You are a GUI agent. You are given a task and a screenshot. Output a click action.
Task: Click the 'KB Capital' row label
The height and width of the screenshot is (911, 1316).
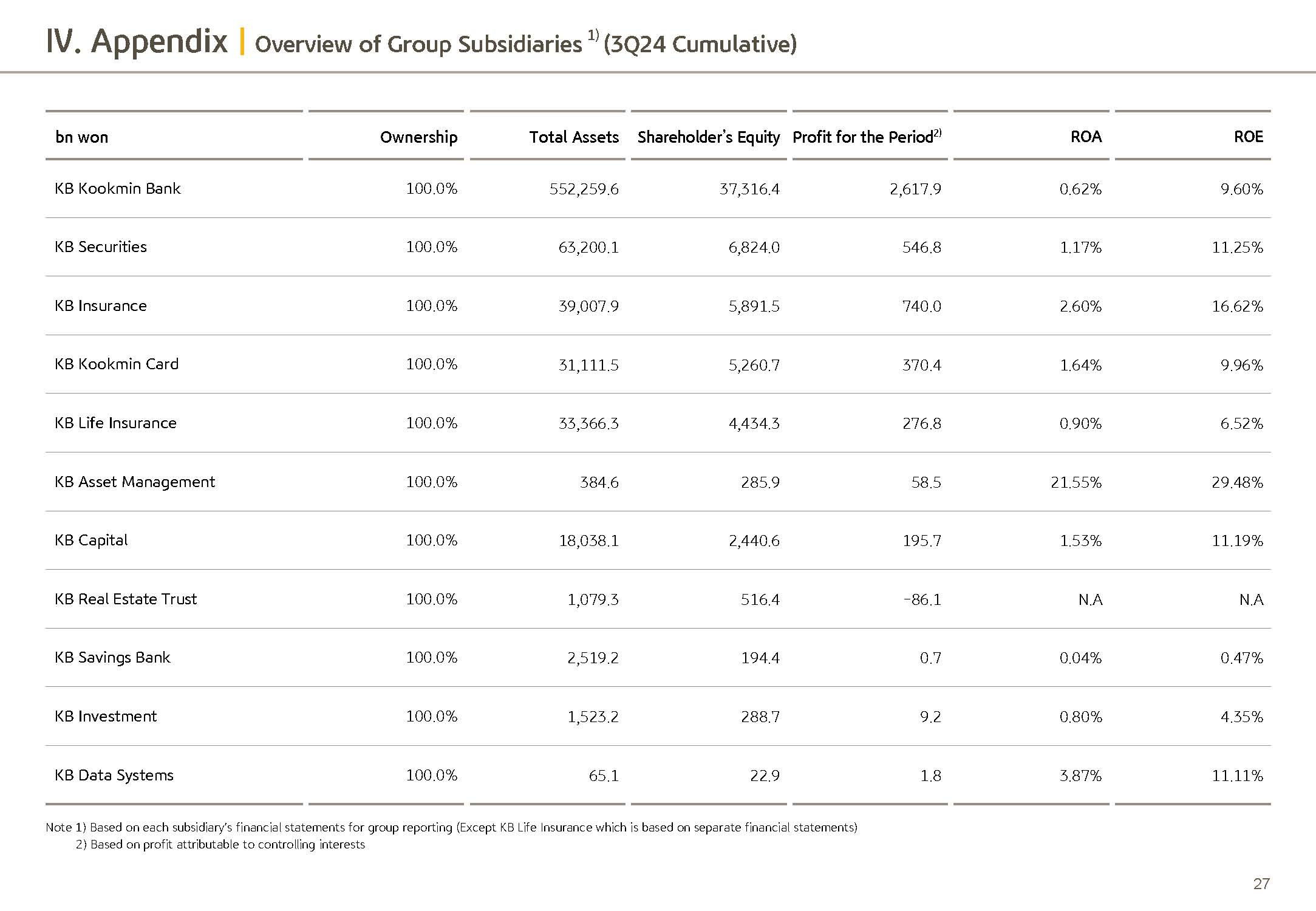point(91,541)
